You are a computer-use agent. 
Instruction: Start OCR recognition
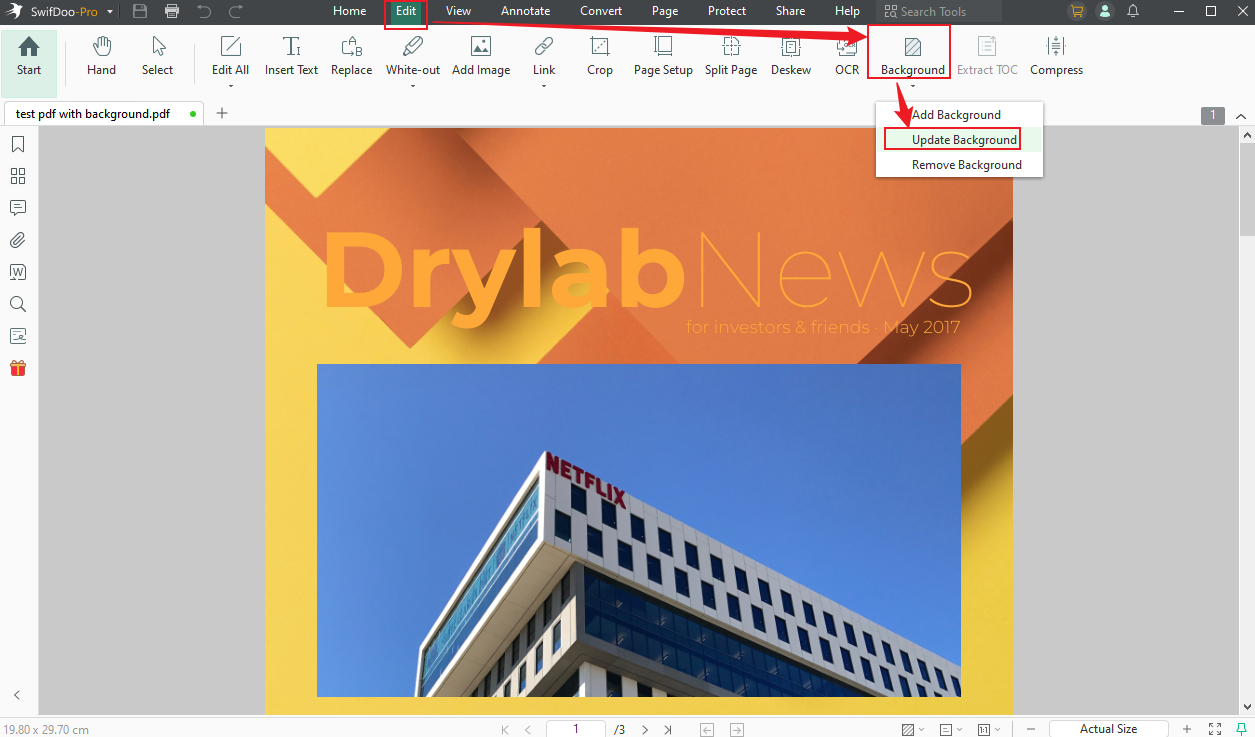[847, 57]
